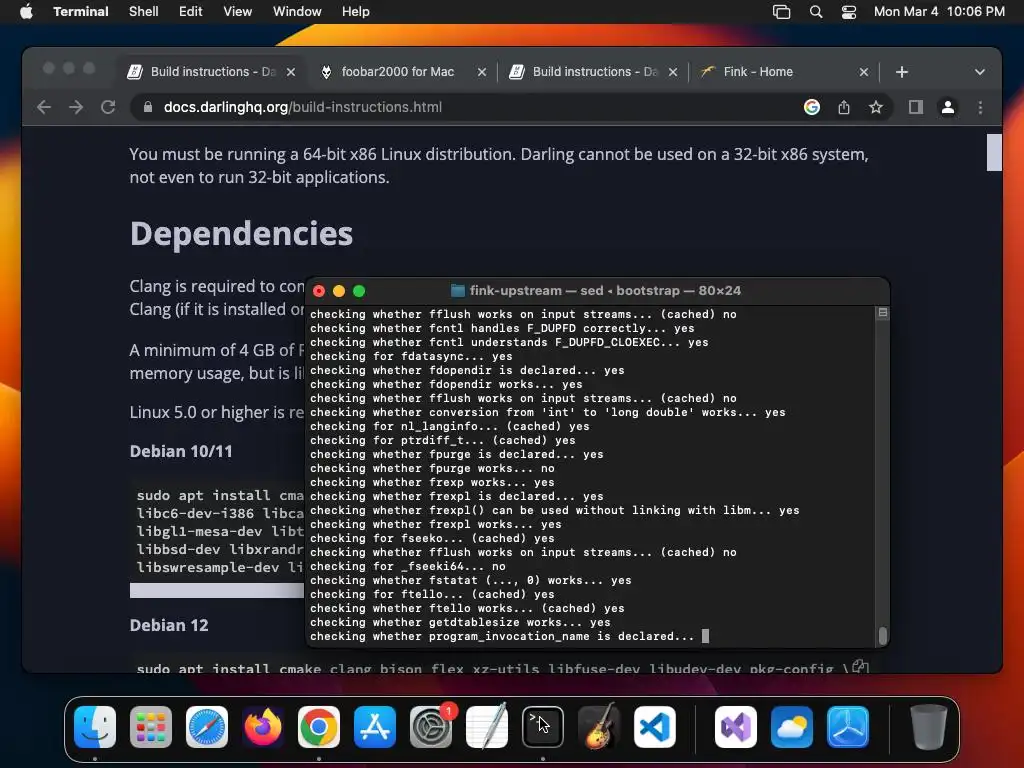Click the Terminal window scrollbar thumb

pyautogui.click(x=883, y=635)
